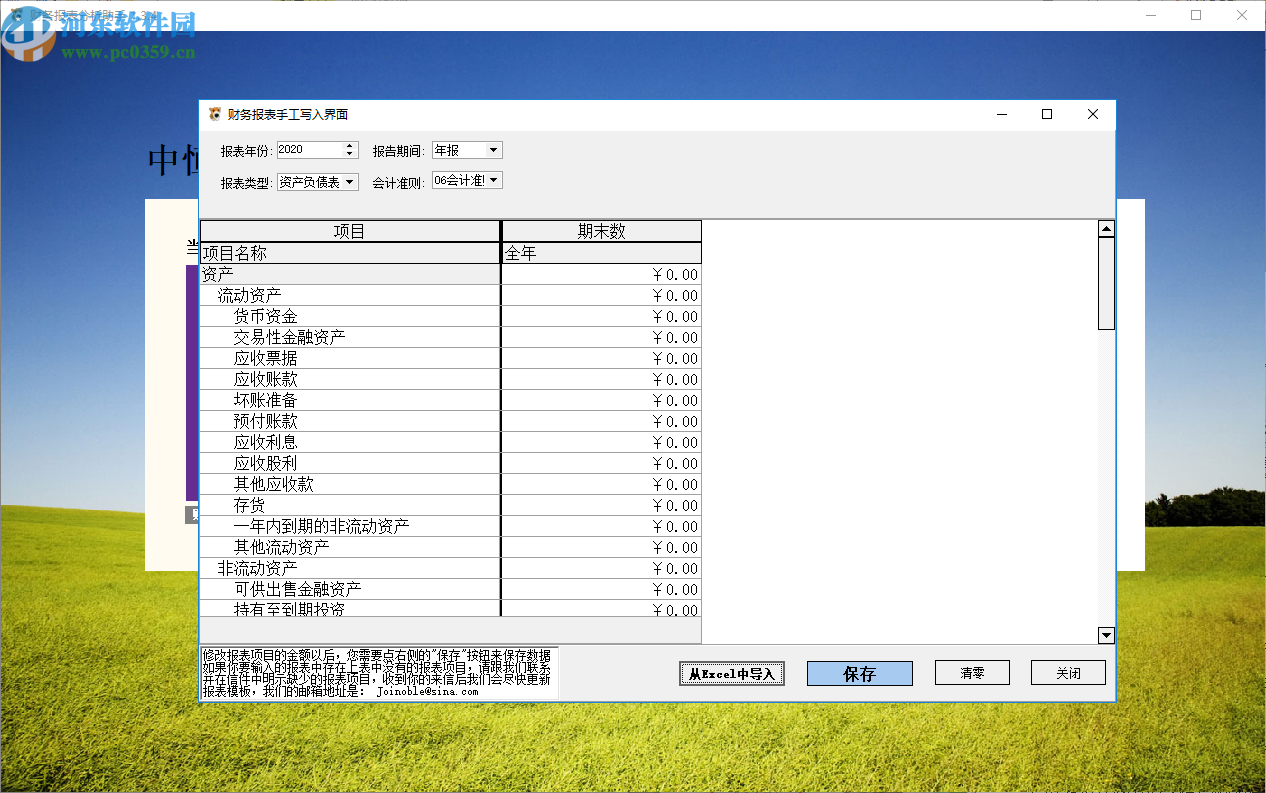Image resolution: width=1266 pixels, height=793 pixels.
Task: Click the 关闭 button
Action: tap(1067, 672)
